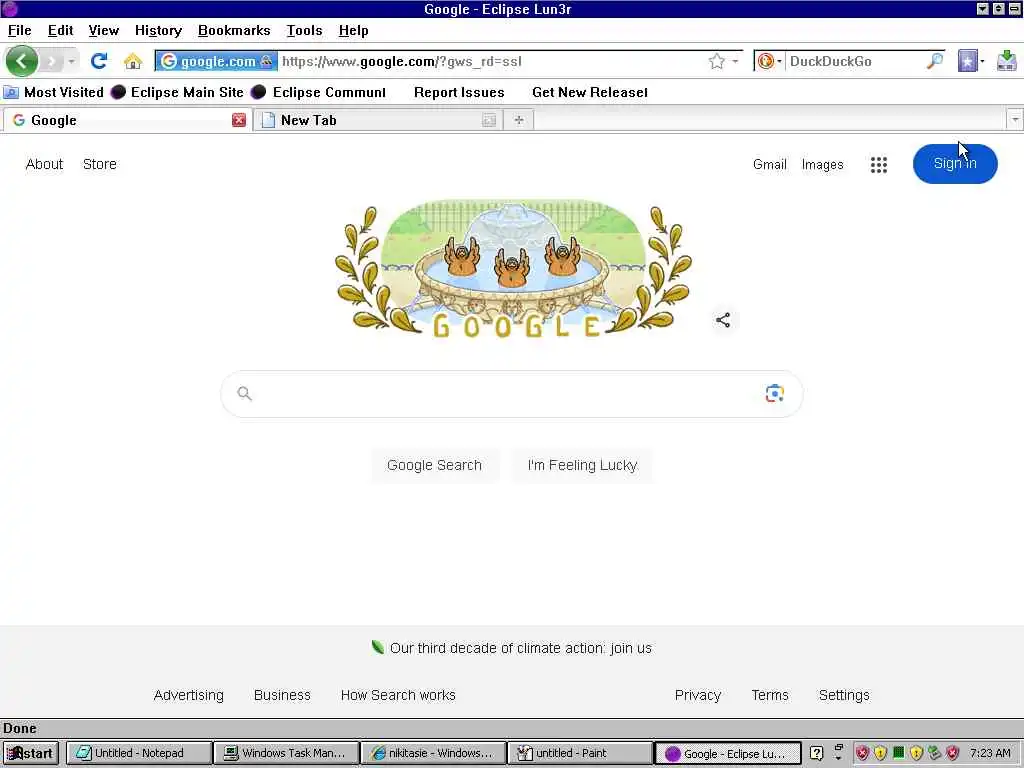
Task: Switch to untitled - Paint in taskbar
Action: tap(580, 753)
